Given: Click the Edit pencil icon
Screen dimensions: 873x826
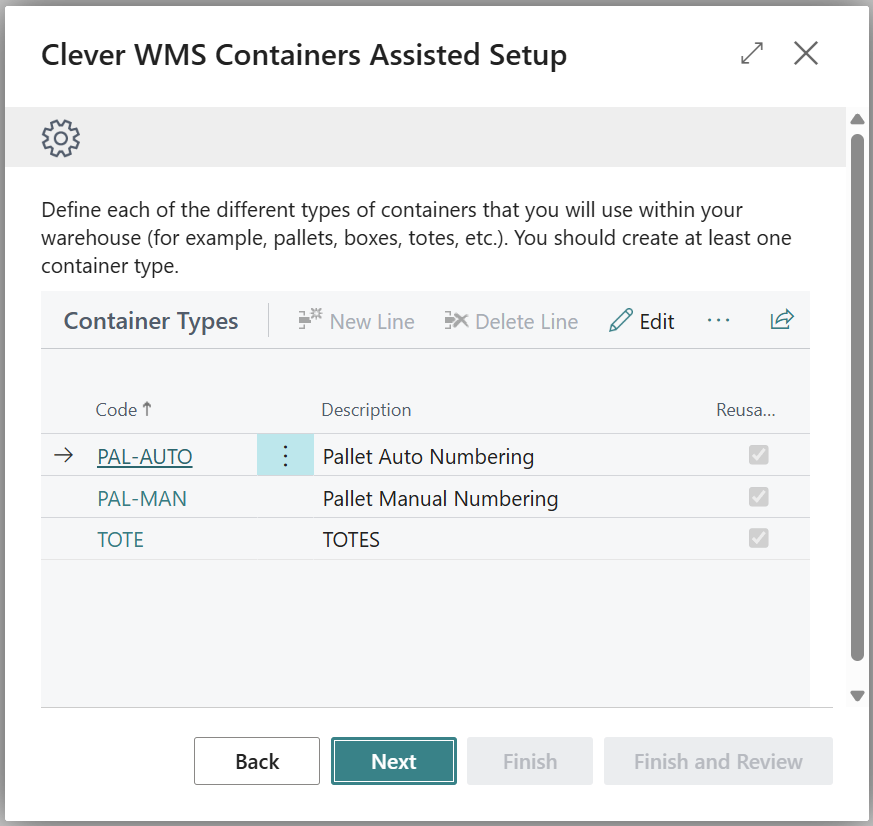Looking at the screenshot, I should point(621,321).
